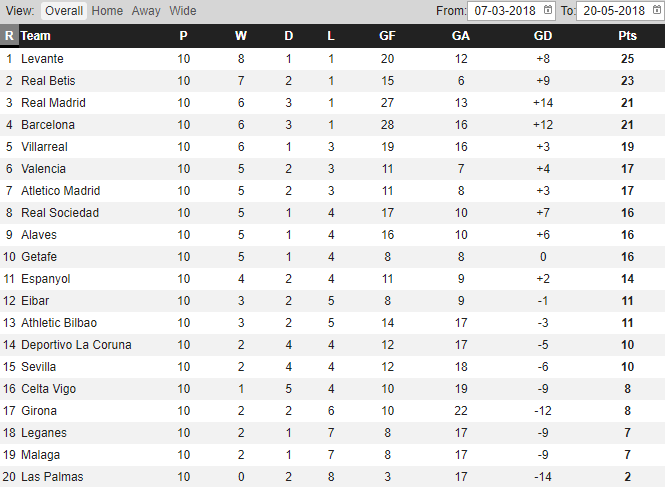This screenshot has width=665, height=487.
Task: Sort table by Pts column header
Action: click(627, 36)
